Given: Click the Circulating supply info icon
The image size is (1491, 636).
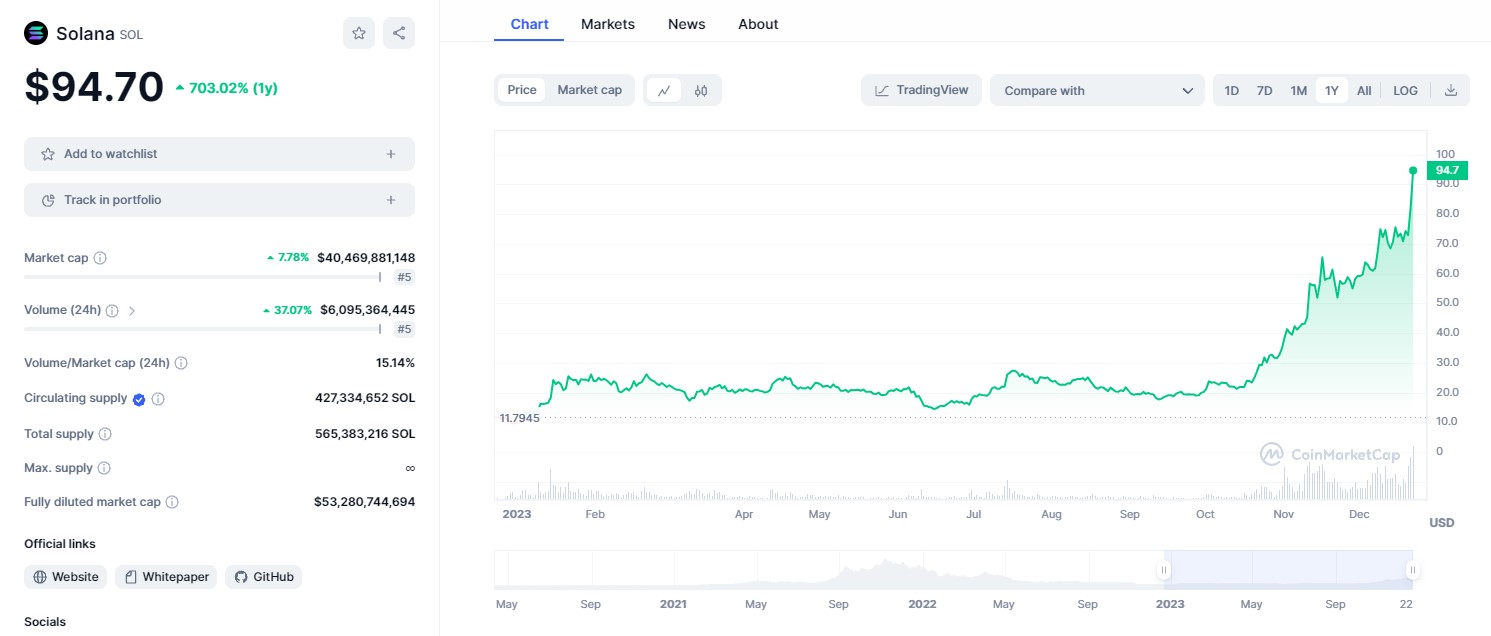Looking at the screenshot, I should click(158, 399).
